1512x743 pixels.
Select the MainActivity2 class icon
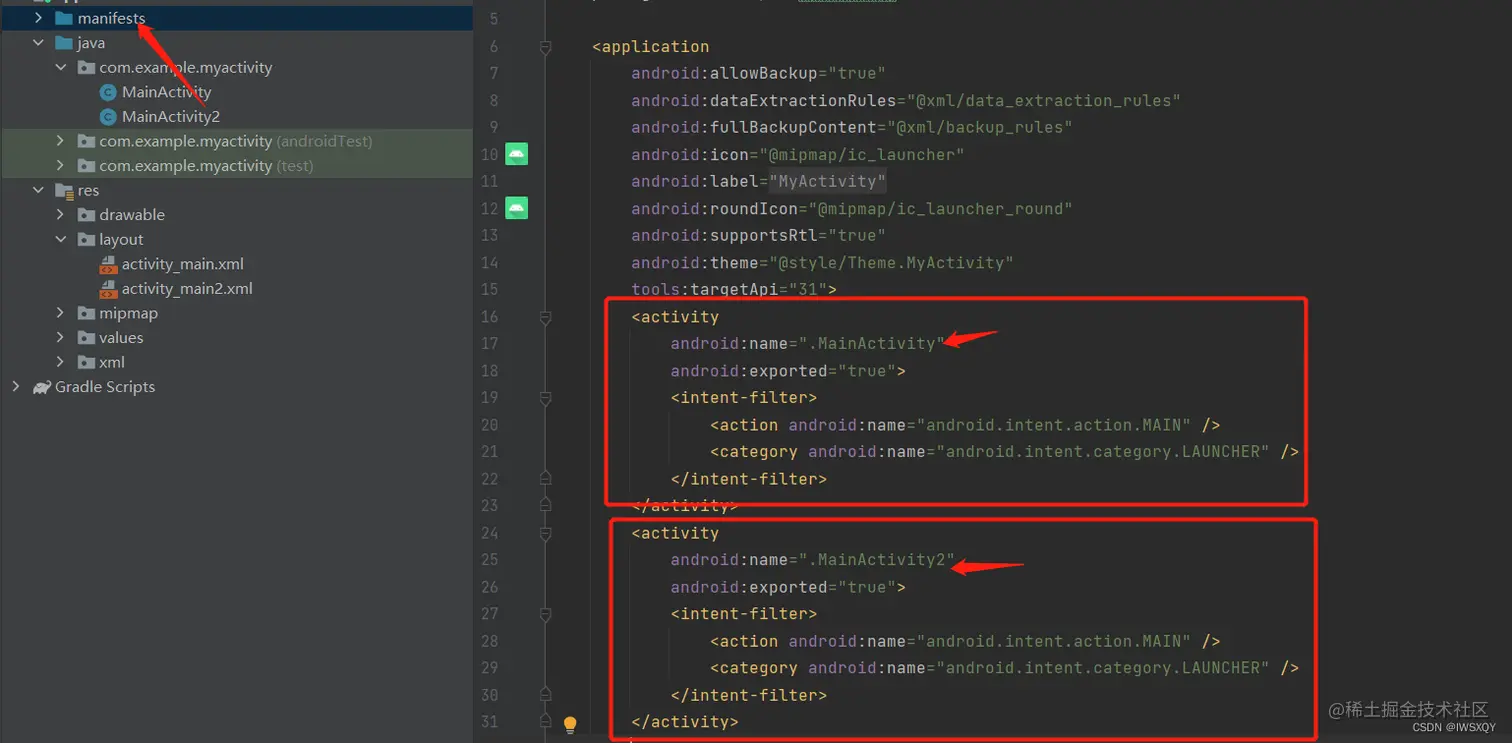point(108,117)
